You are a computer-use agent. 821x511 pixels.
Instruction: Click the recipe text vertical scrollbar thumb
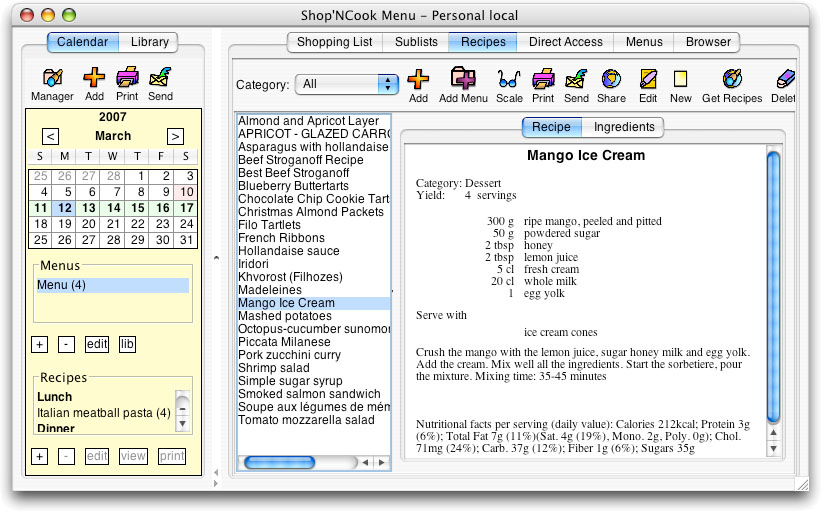[x=773, y=286]
